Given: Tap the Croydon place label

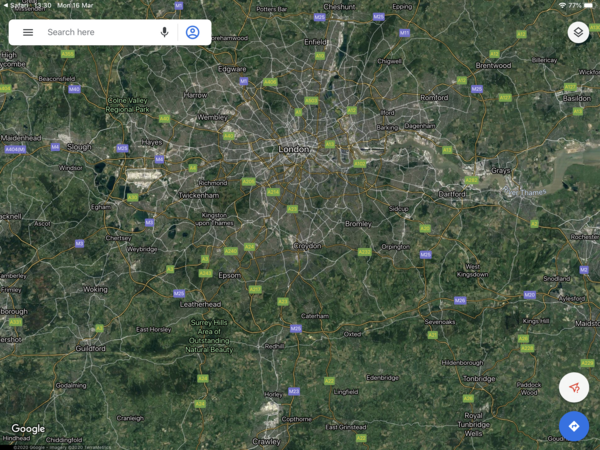Looking at the screenshot, I should (307, 245).
